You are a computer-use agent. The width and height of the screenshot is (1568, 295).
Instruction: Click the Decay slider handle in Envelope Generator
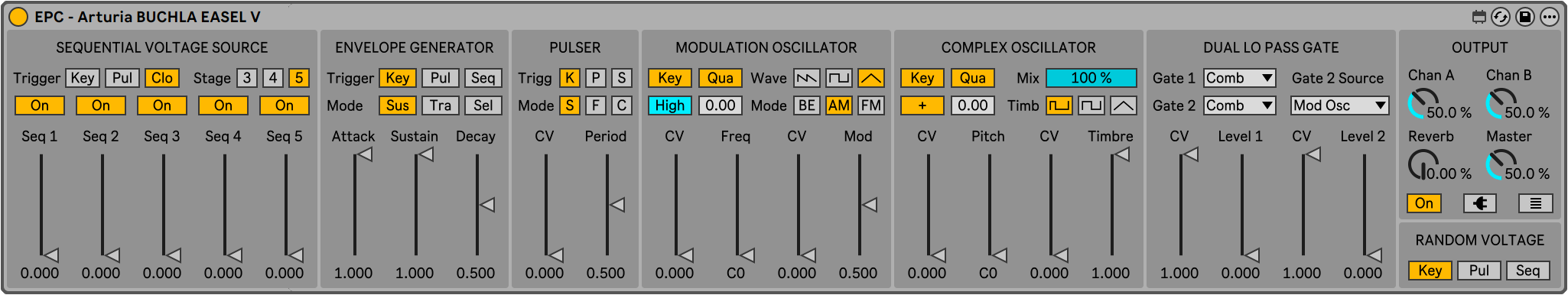(x=486, y=205)
